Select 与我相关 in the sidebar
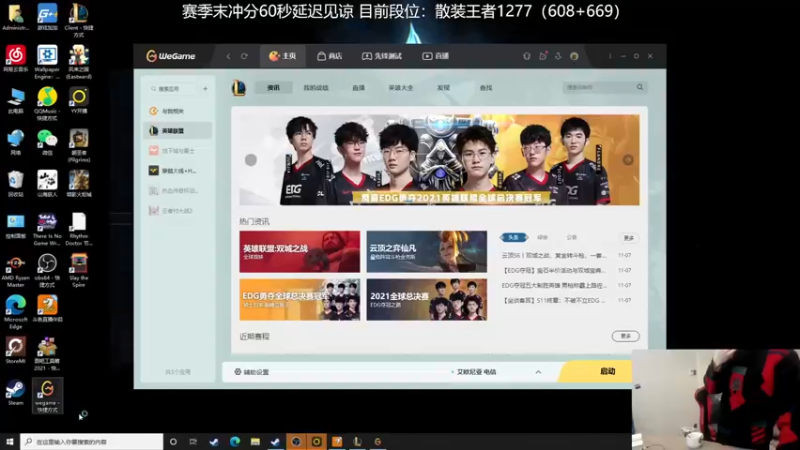Screen dimensions: 800x450 [x=178, y=111]
